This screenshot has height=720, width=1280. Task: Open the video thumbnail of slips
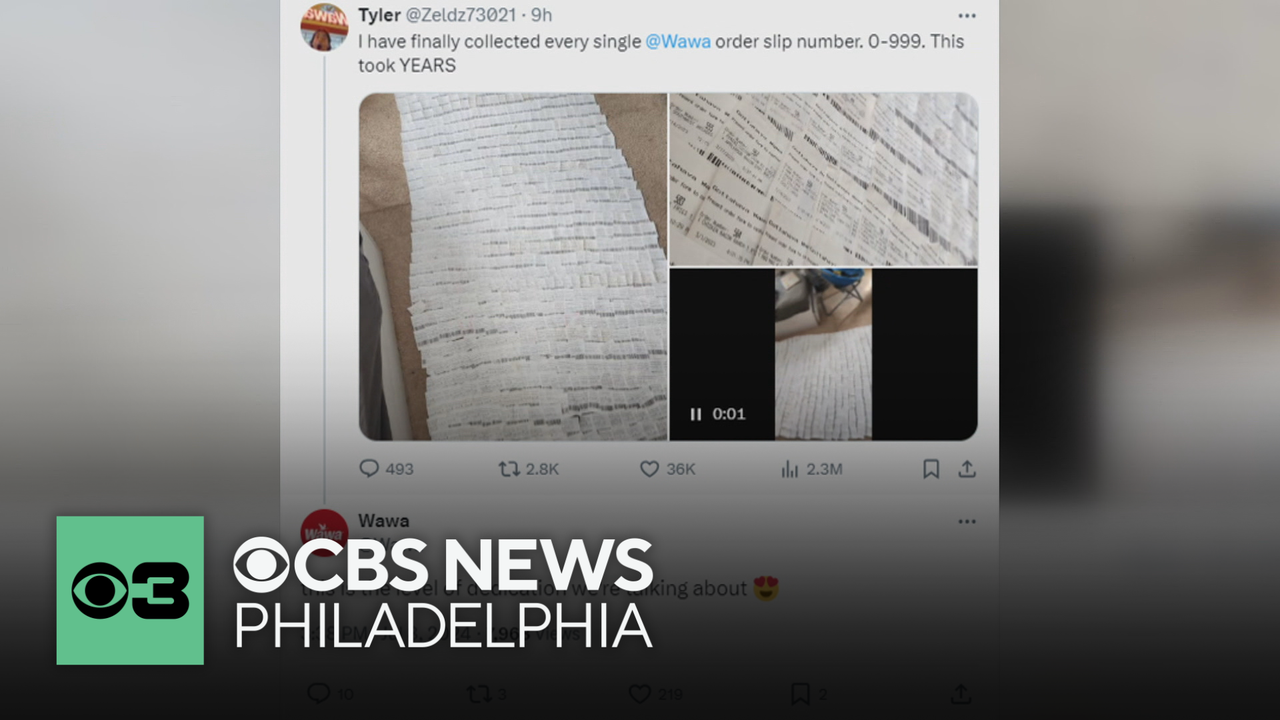824,354
